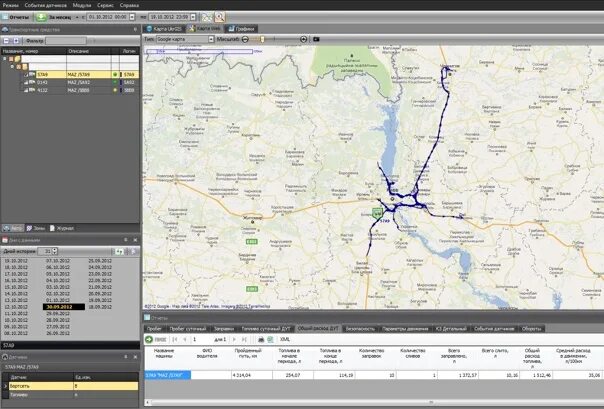
Task: Click the track route icon in the toolbar
Action: coord(207,17)
